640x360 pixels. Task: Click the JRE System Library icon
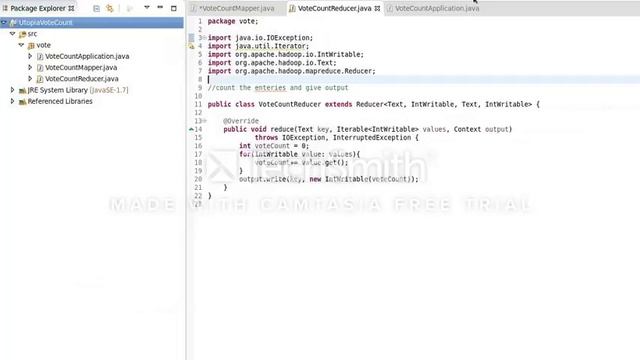coord(22,90)
